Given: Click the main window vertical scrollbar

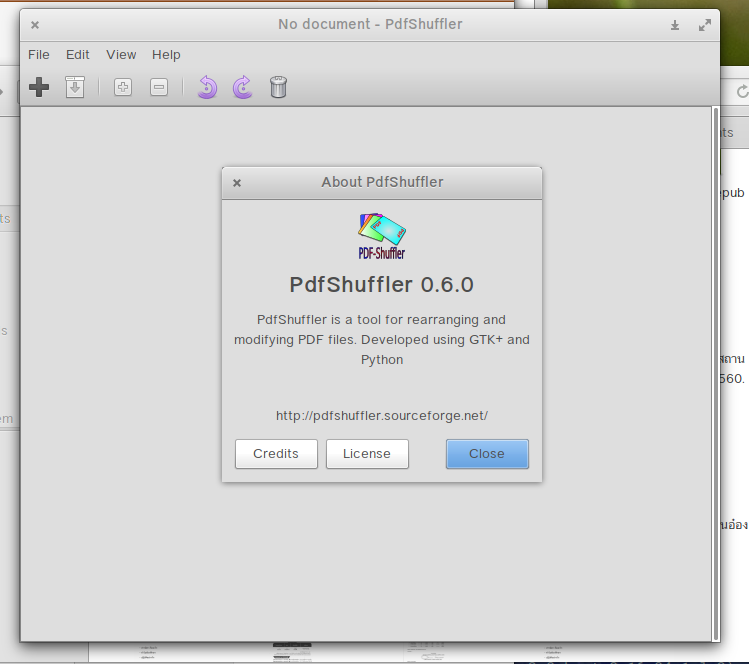Looking at the screenshot, I should (716, 374).
